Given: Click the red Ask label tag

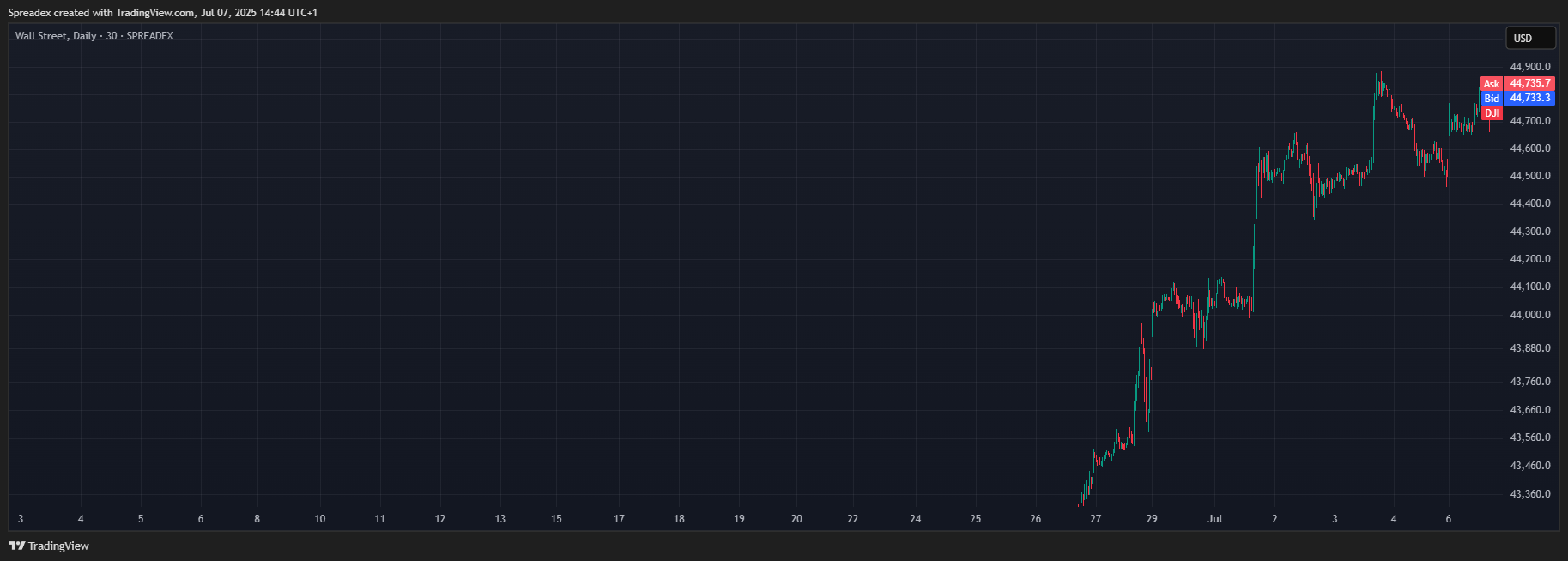Looking at the screenshot, I should click(1492, 84).
